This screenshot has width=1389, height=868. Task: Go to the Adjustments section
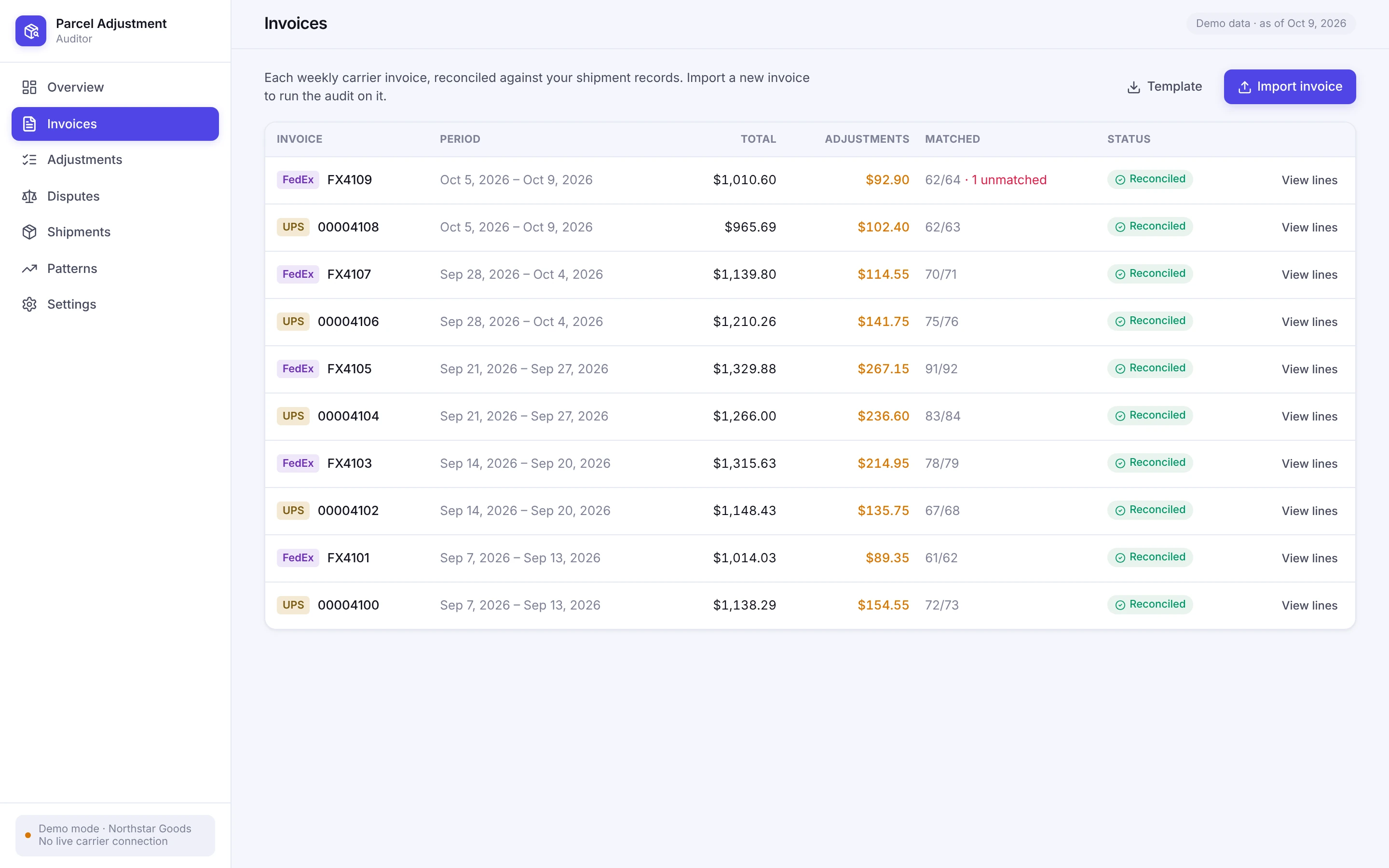pyautogui.click(x=115, y=160)
